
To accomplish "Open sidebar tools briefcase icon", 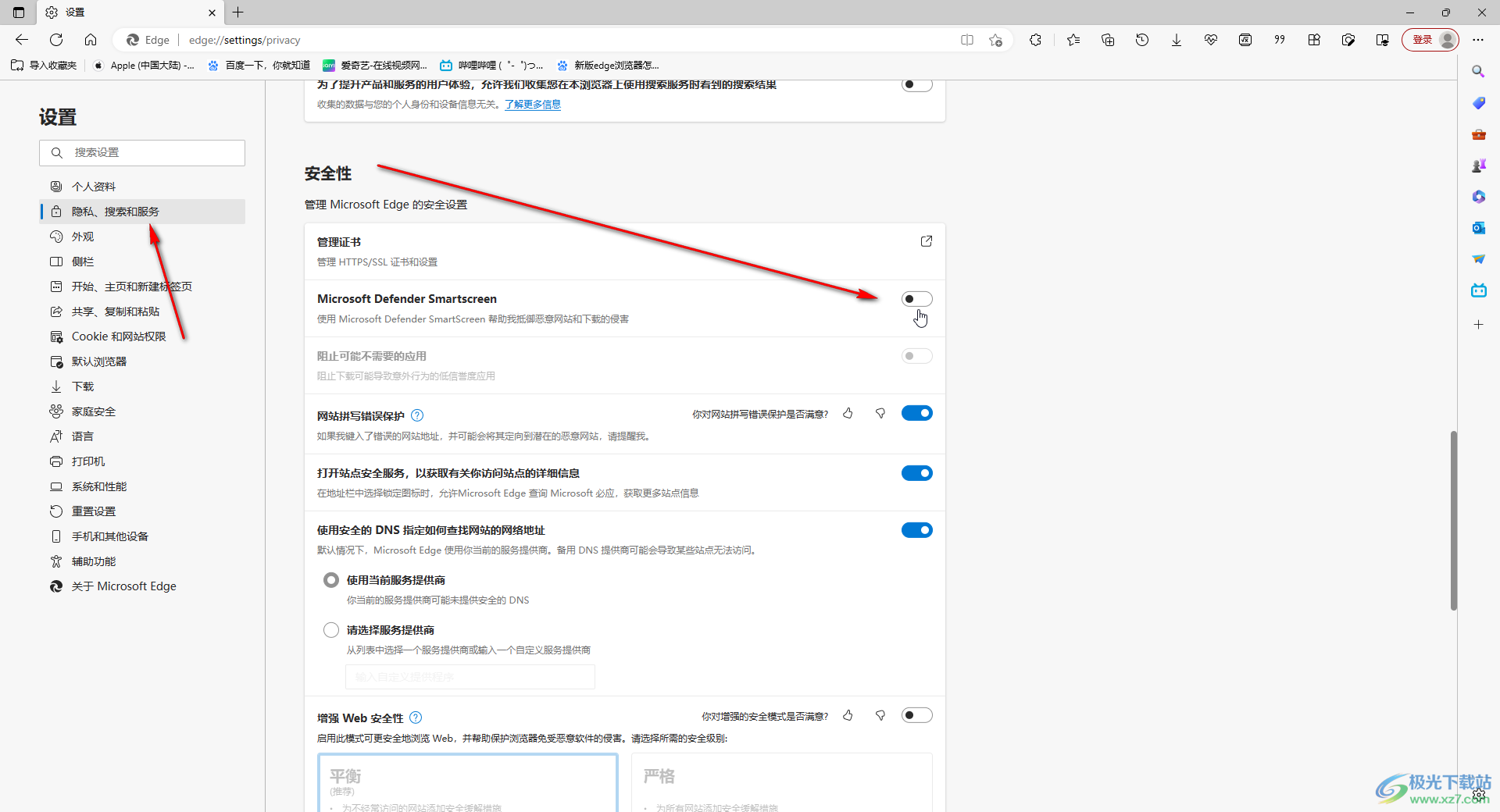I will pyautogui.click(x=1478, y=134).
